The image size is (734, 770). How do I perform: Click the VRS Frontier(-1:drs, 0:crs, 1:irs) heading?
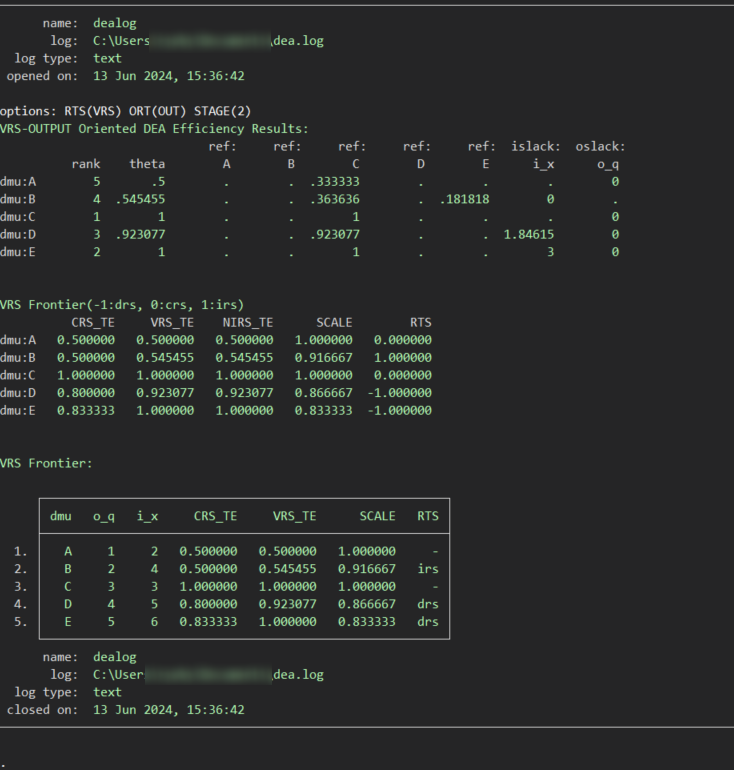pos(121,305)
